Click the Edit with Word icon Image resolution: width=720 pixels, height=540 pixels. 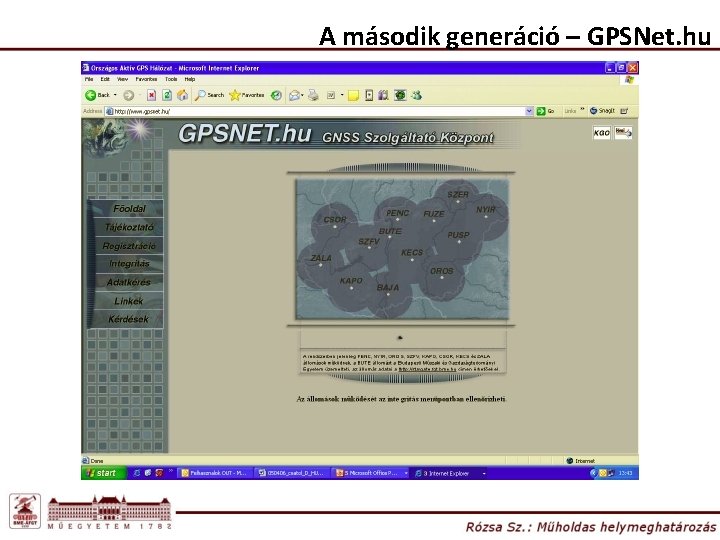click(331, 96)
